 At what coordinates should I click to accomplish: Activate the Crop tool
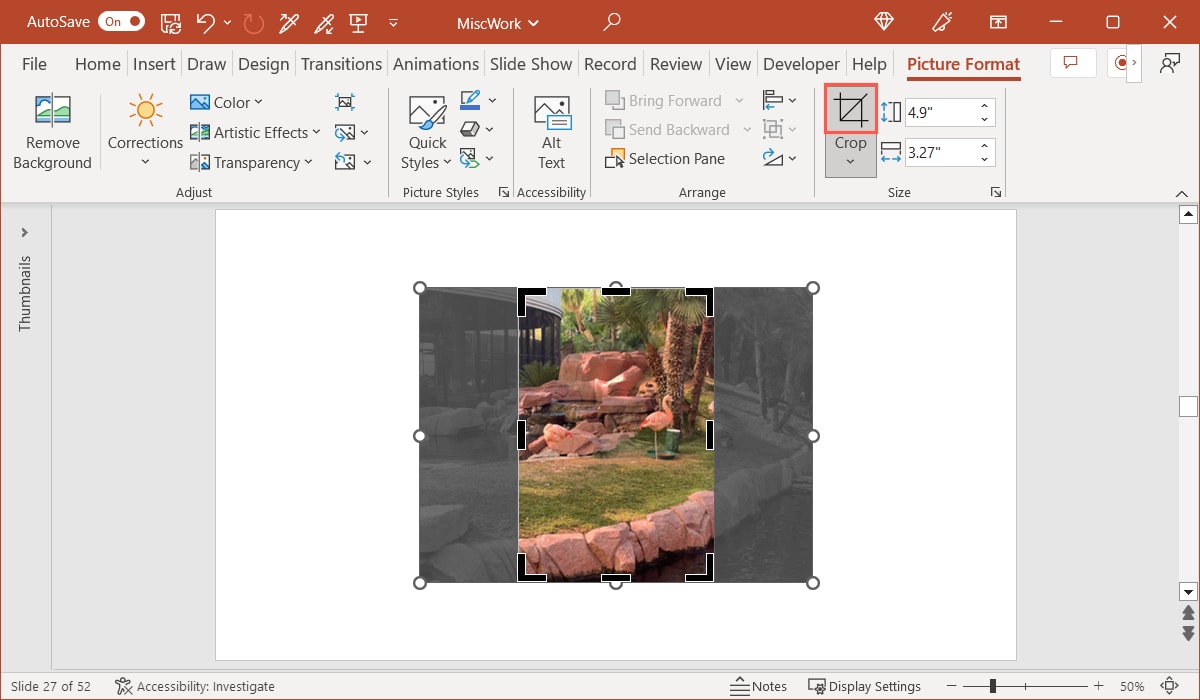point(850,110)
